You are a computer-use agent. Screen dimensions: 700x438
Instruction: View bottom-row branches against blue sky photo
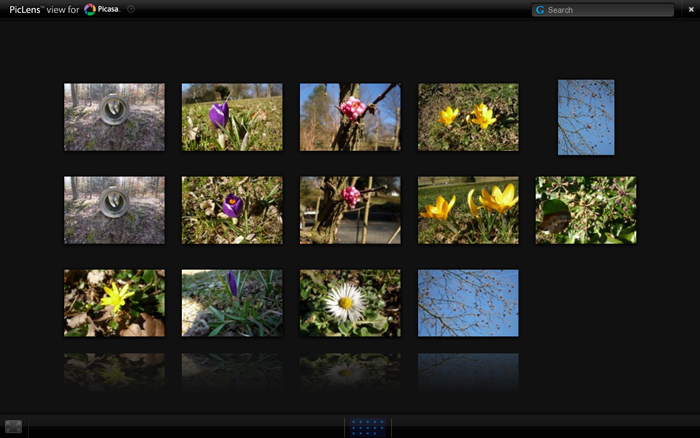coord(468,303)
